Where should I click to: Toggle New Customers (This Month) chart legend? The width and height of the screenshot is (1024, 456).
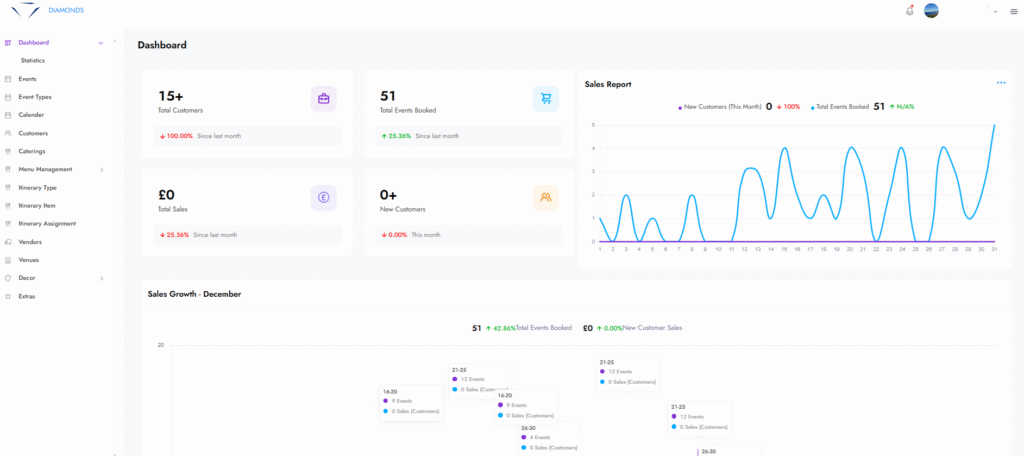(721, 106)
